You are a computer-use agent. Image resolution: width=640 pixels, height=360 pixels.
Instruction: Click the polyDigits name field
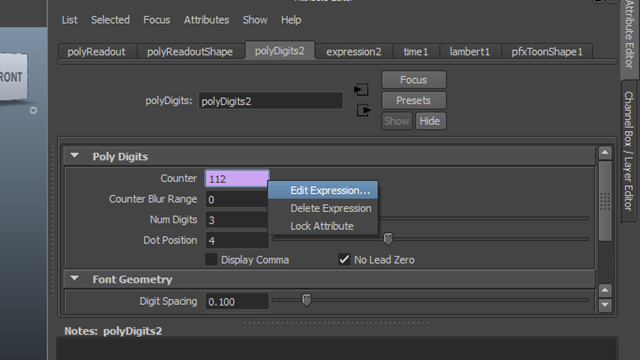[x=271, y=101]
